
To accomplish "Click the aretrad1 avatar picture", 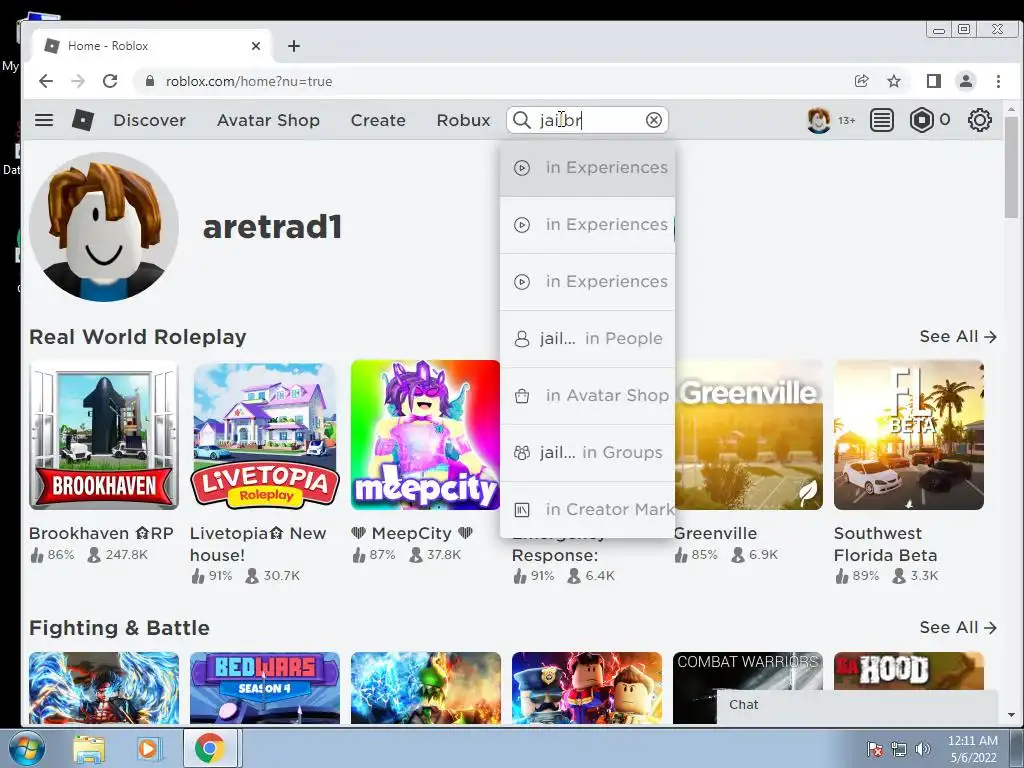I will pyautogui.click(x=104, y=227).
